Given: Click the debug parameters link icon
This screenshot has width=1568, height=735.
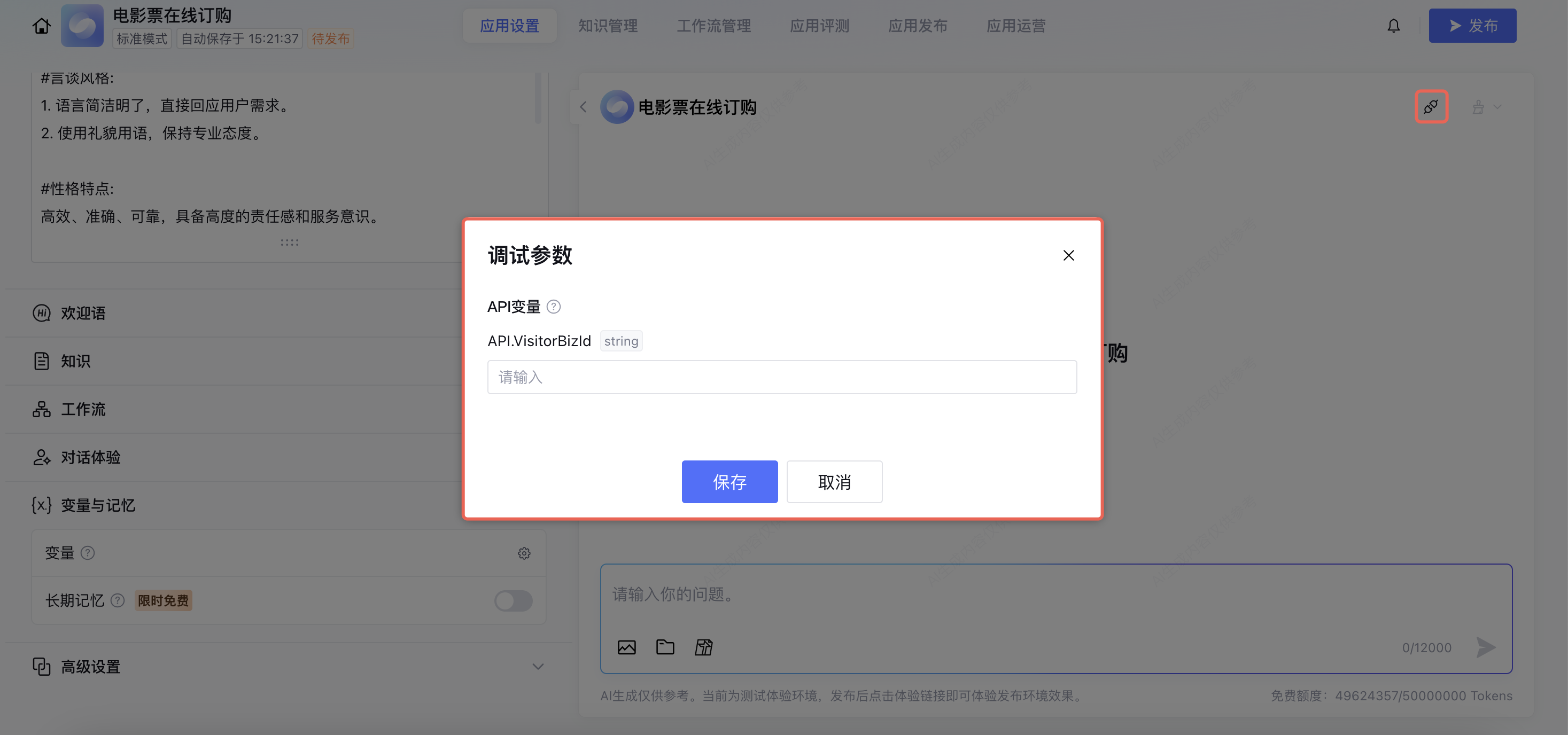Looking at the screenshot, I should [x=1431, y=107].
